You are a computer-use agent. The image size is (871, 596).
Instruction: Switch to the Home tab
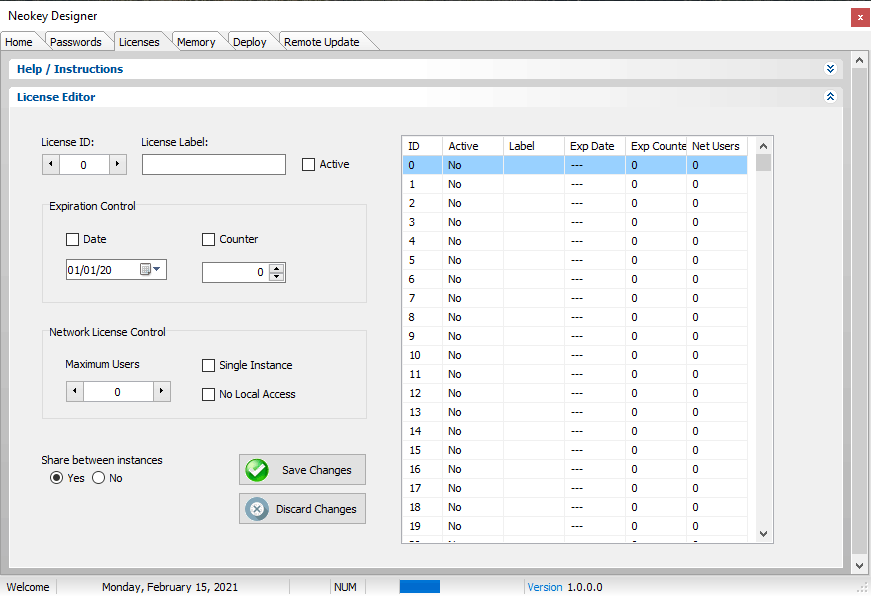(x=19, y=42)
